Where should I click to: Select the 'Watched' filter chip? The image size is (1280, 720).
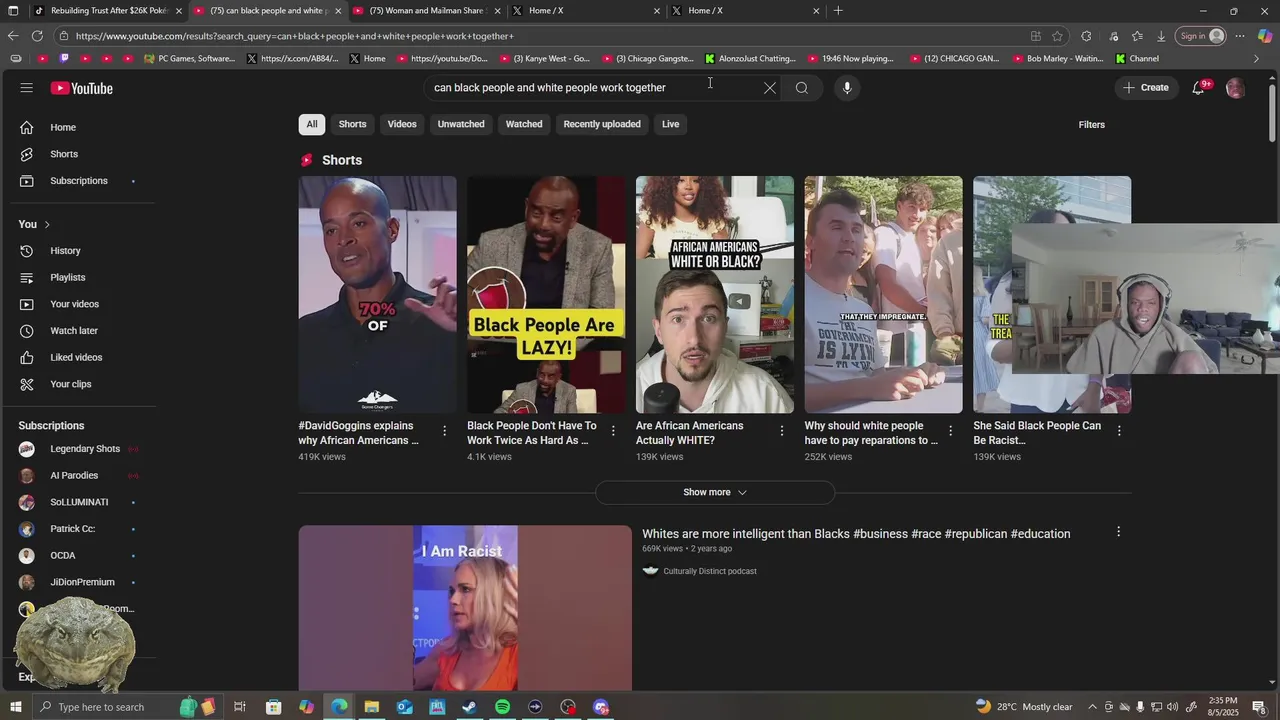click(x=524, y=124)
